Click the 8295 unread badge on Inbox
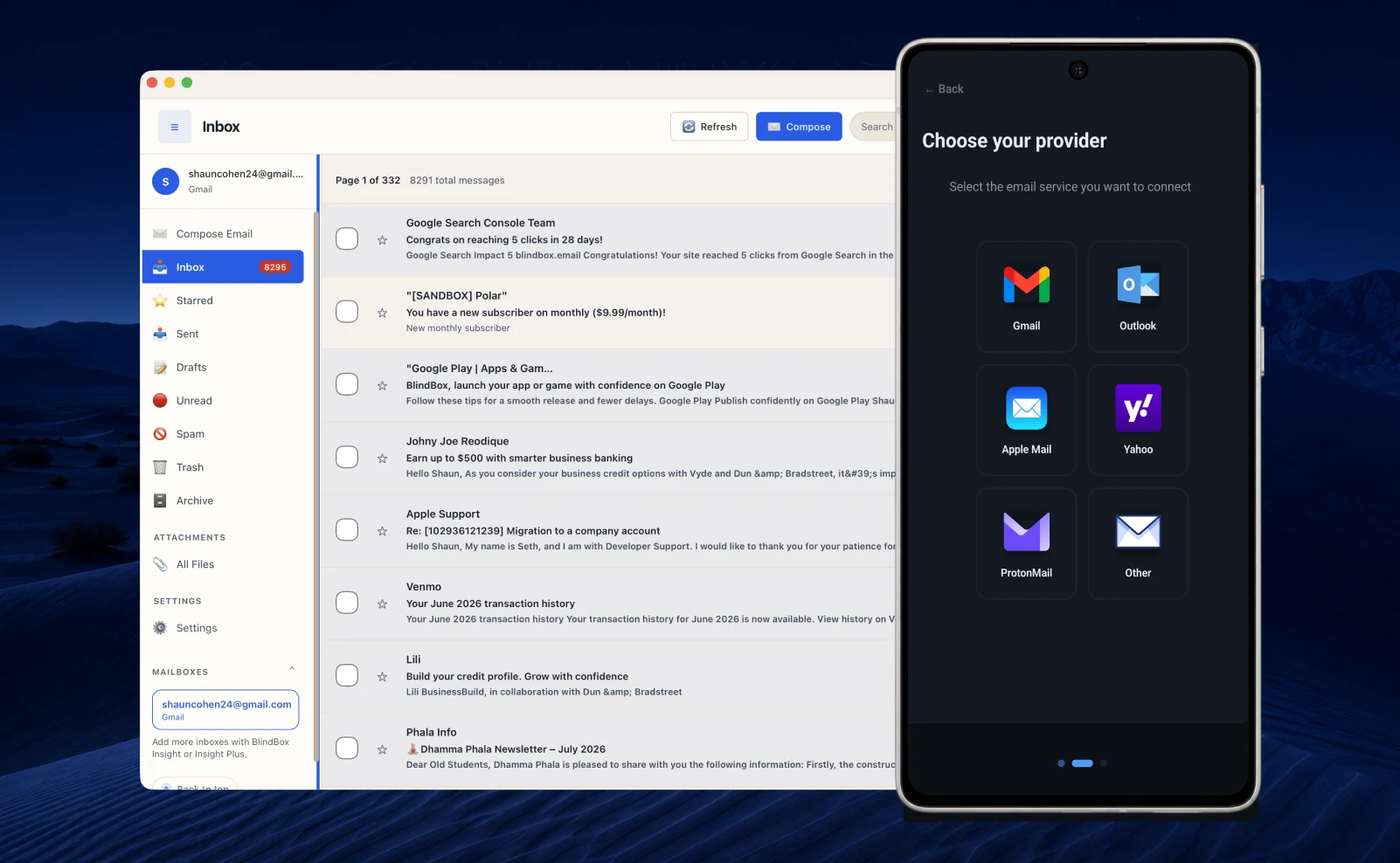Image resolution: width=1400 pixels, height=863 pixels. (x=275, y=267)
